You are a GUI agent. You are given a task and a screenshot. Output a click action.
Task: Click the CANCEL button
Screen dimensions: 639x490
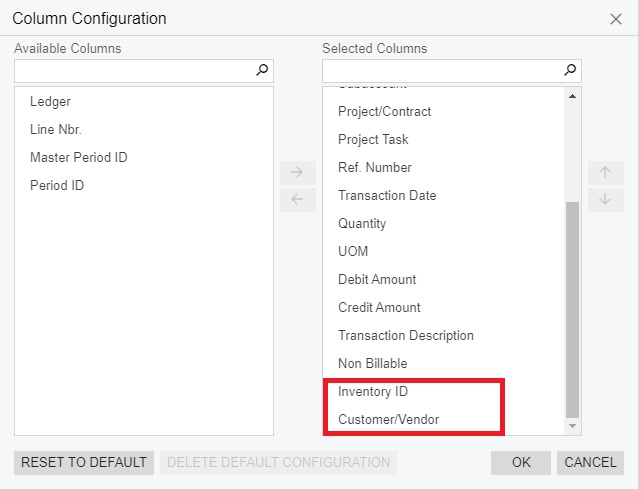(591, 463)
